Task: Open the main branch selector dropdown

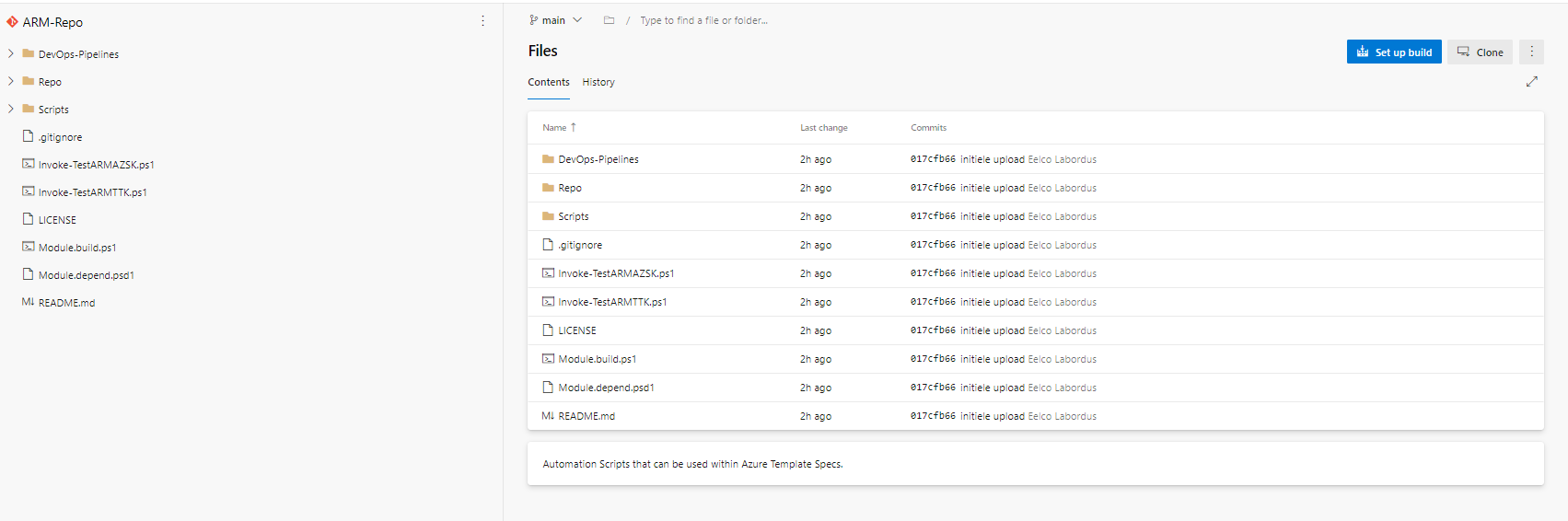Action: [555, 20]
